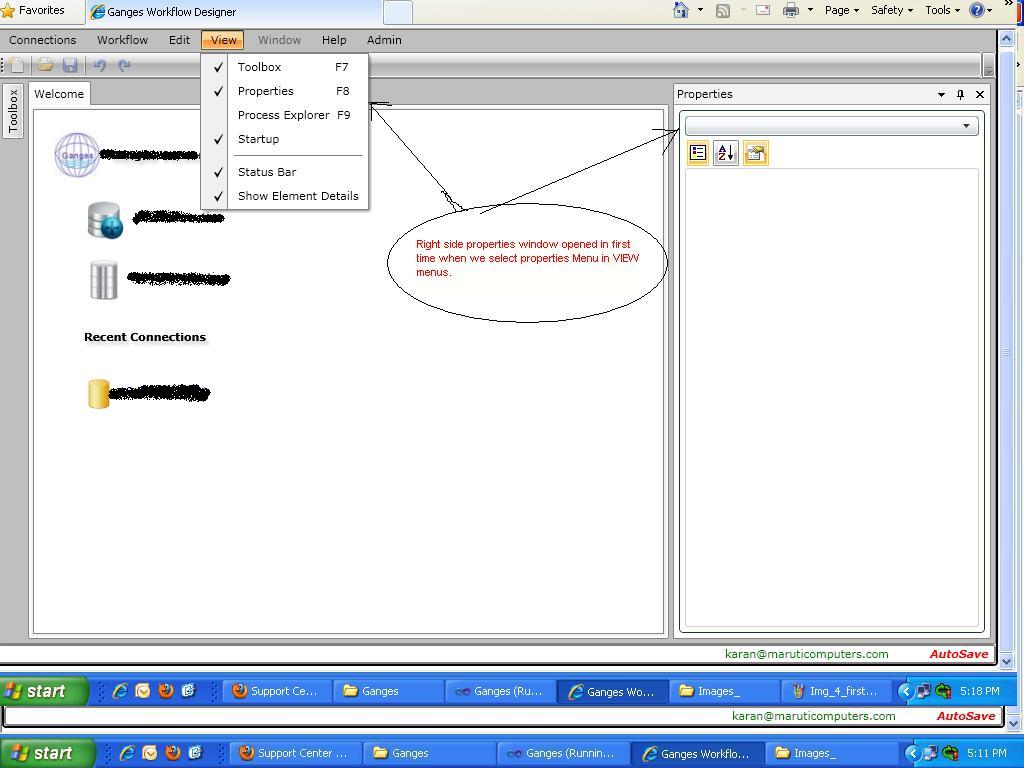Toggle the Startup checked menu item

(285, 139)
